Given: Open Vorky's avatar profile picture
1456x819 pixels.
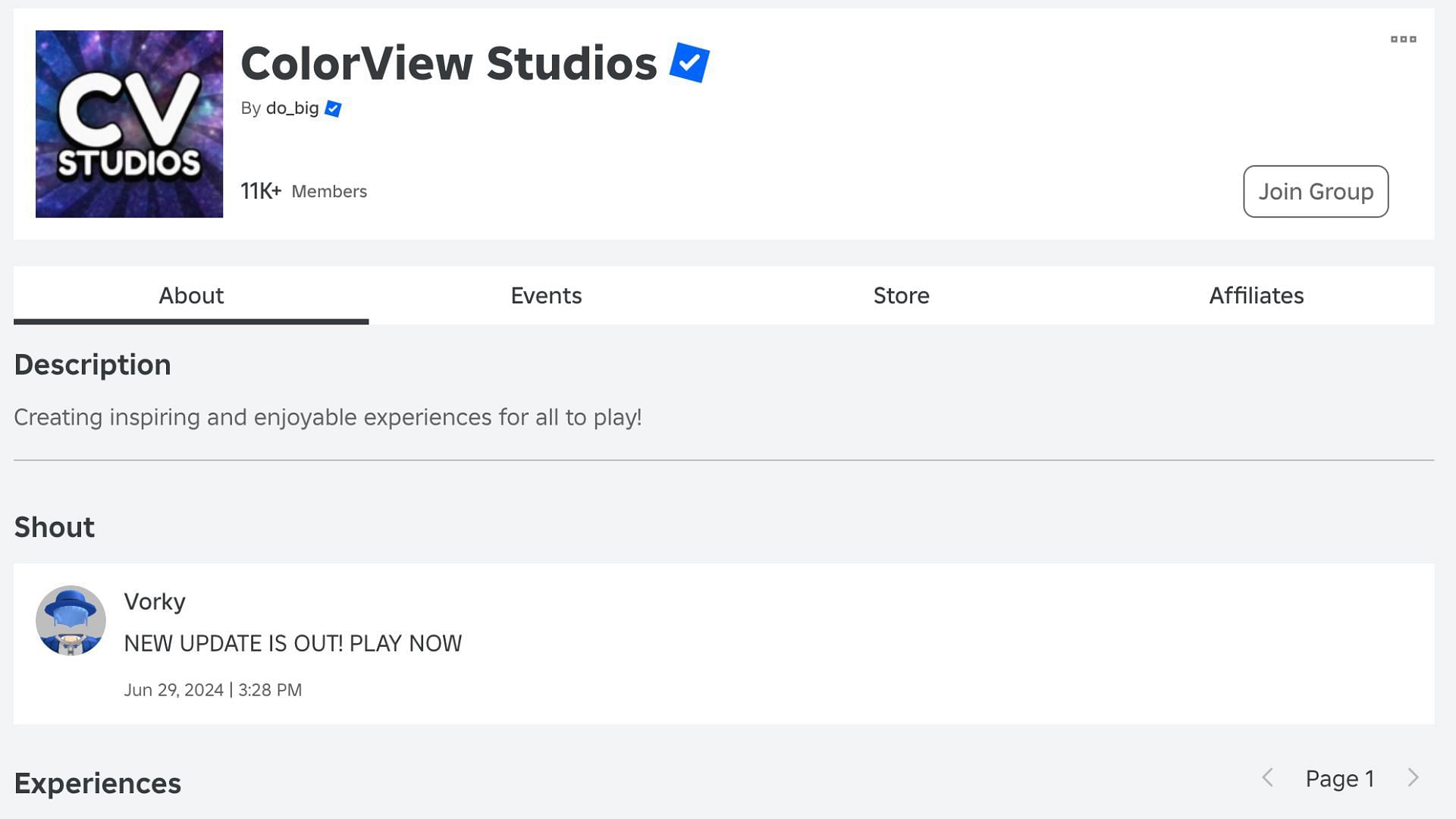Looking at the screenshot, I should pyautogui.click(x=71, y=620).
